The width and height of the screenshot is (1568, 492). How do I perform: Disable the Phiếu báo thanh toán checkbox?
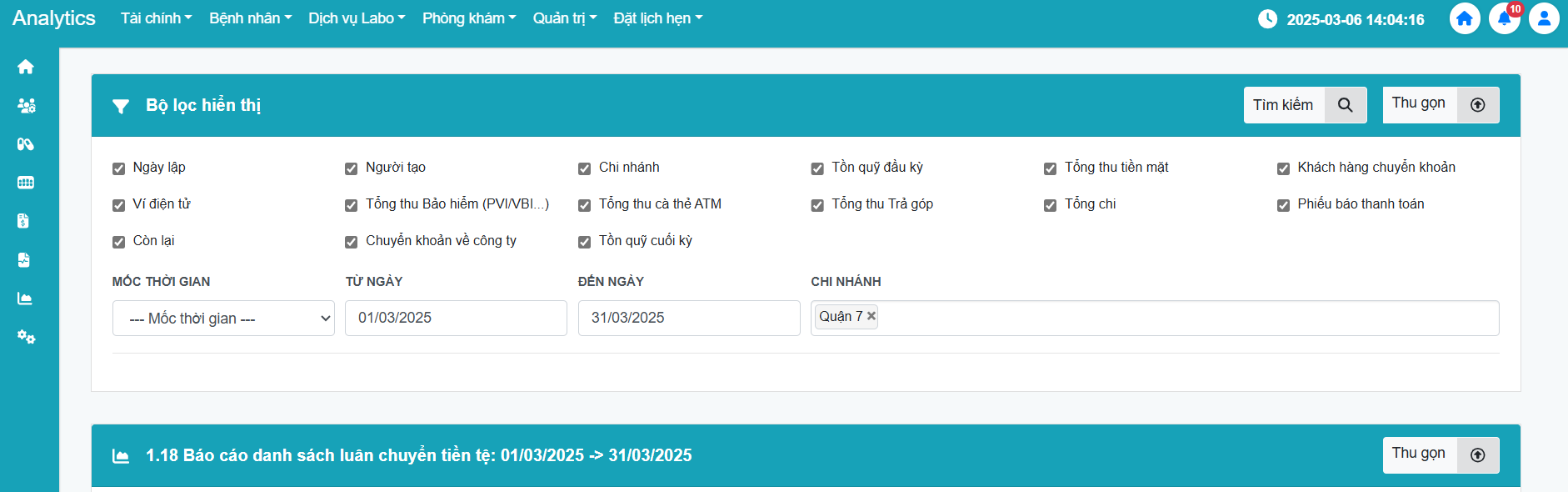click(x=1283, y=205)
